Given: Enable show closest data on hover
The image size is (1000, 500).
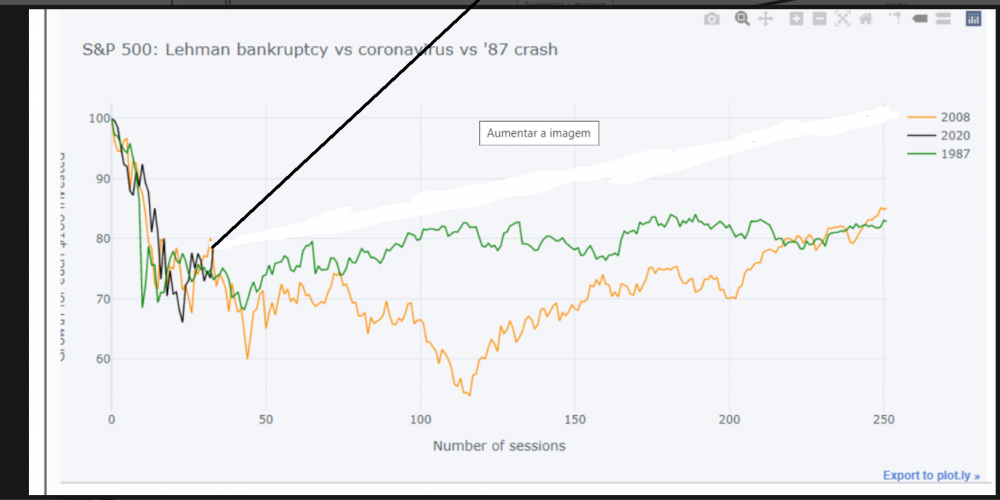Looking at the screenshot, I should (x=919, y=19).
